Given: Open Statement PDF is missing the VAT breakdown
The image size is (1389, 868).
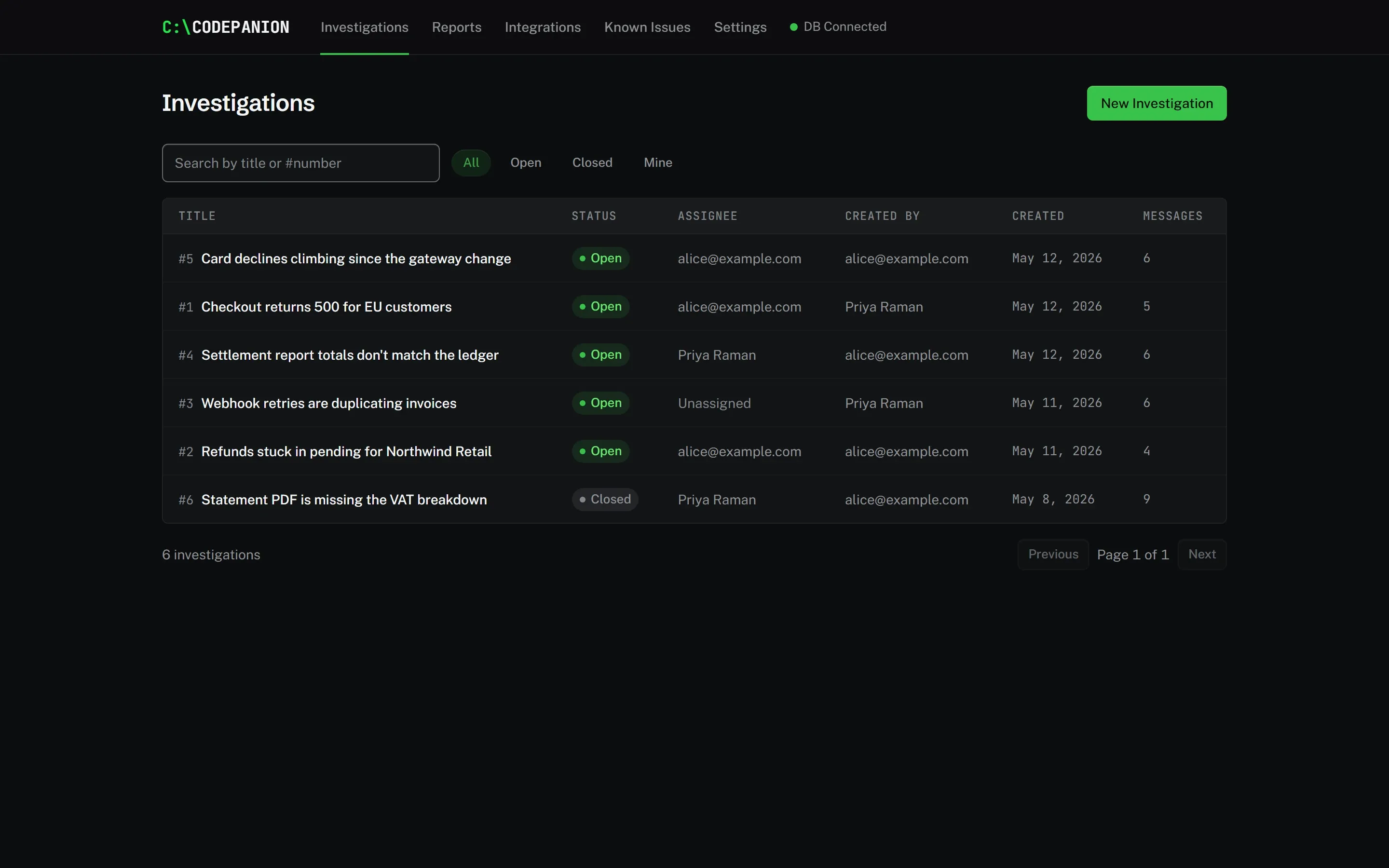Looking at the screenshot, I should pos(344,500).
